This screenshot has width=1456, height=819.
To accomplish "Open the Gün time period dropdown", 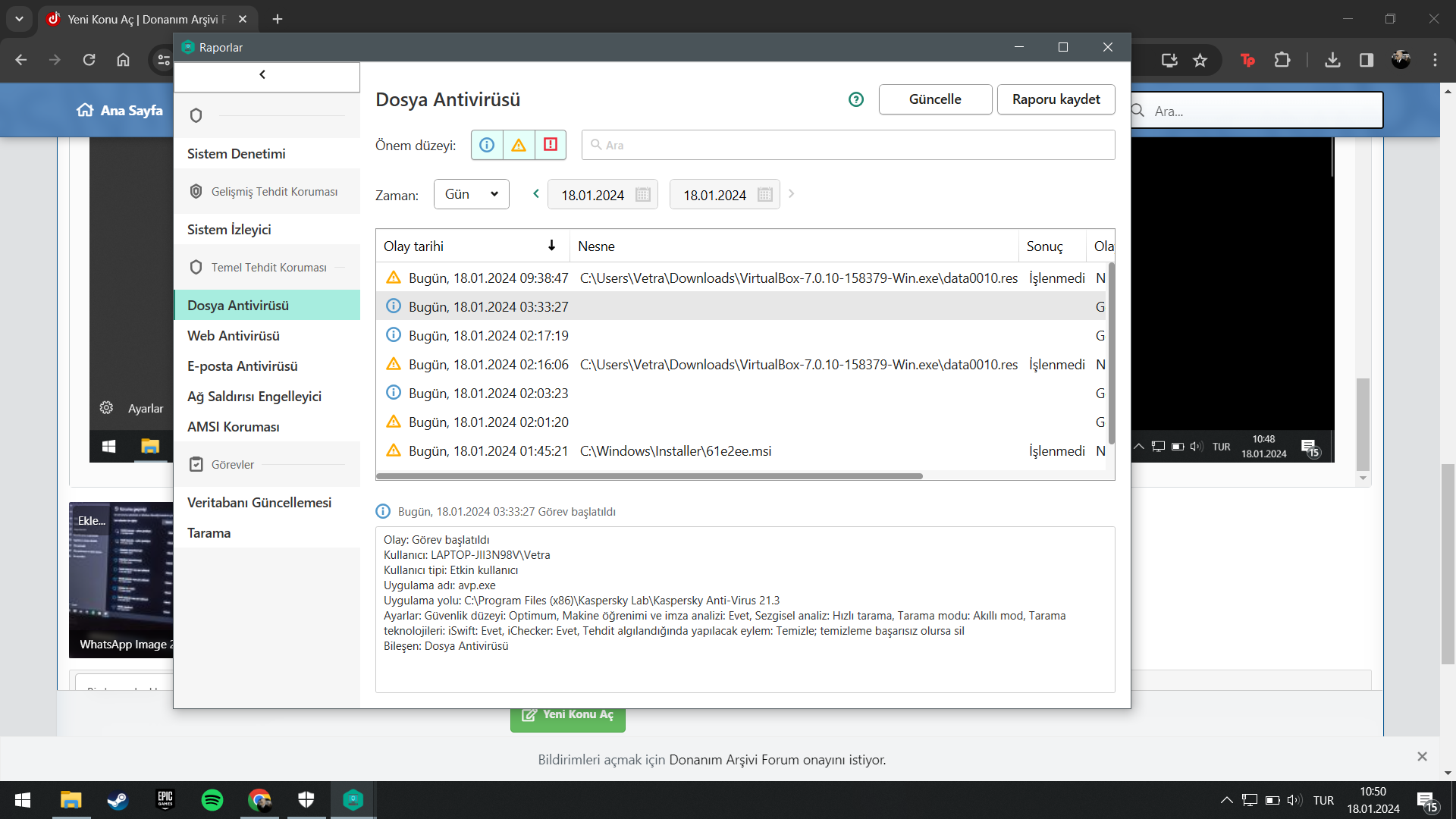I will pos(471,194).
